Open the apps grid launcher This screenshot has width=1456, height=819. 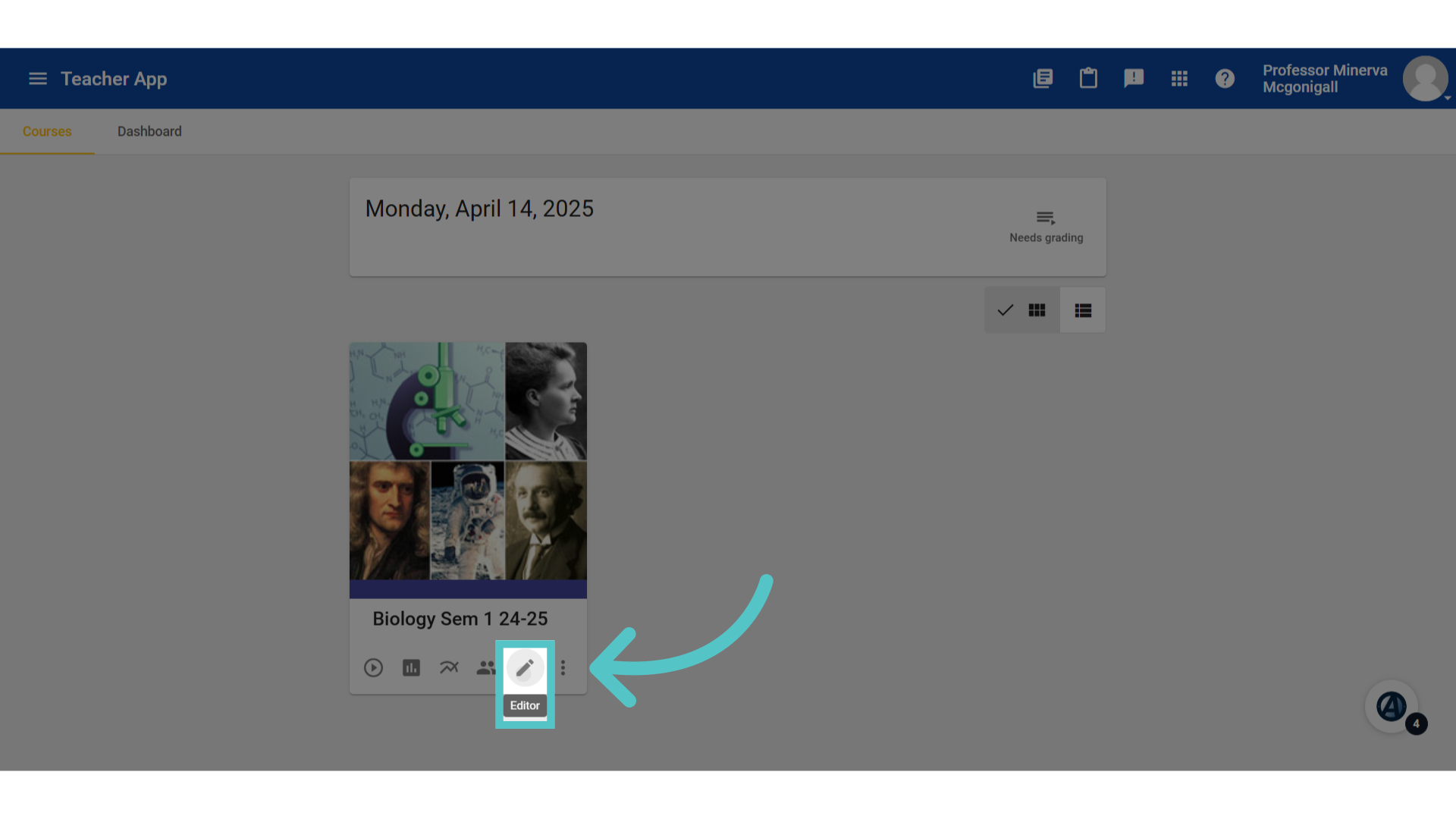[x=1179, y=79]
